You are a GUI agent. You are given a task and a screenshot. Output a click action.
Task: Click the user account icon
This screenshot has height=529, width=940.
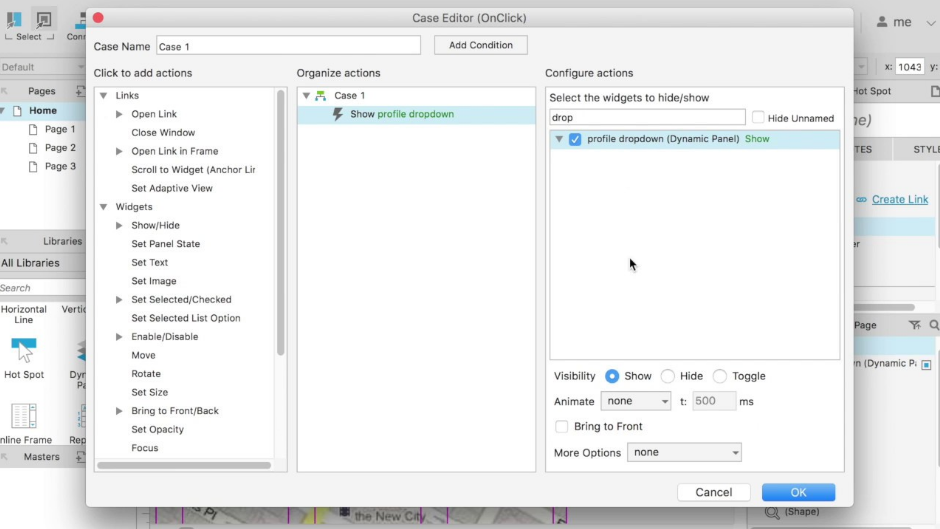tap(882, 22)
